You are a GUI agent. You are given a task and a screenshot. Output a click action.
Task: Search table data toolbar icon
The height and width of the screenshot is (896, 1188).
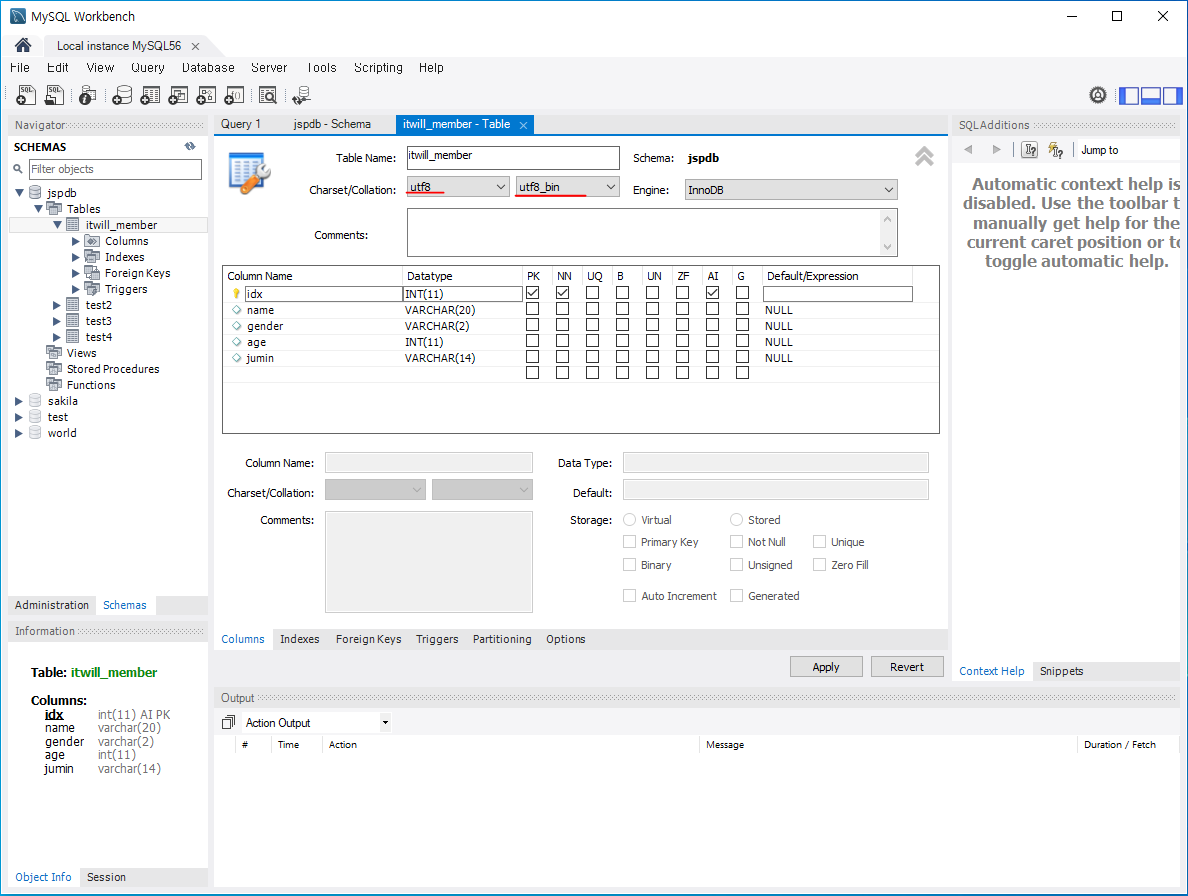point(267,95)
